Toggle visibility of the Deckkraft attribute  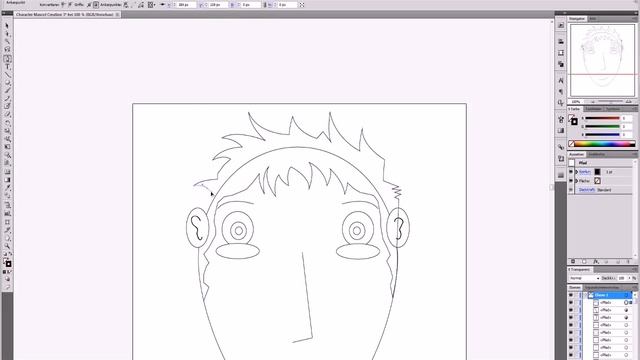571,190
